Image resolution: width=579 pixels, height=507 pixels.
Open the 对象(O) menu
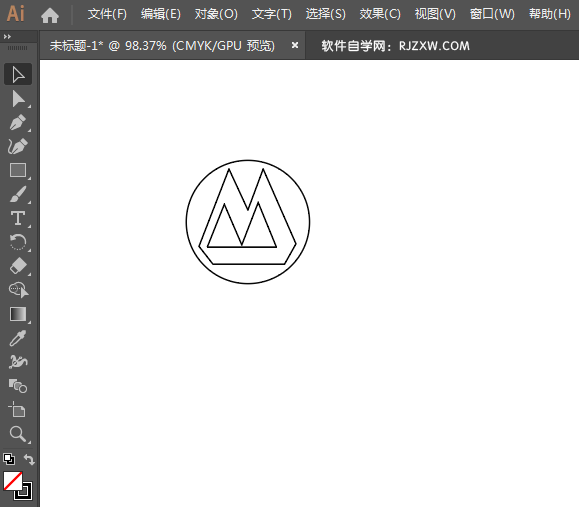click(x=216, y=14)
